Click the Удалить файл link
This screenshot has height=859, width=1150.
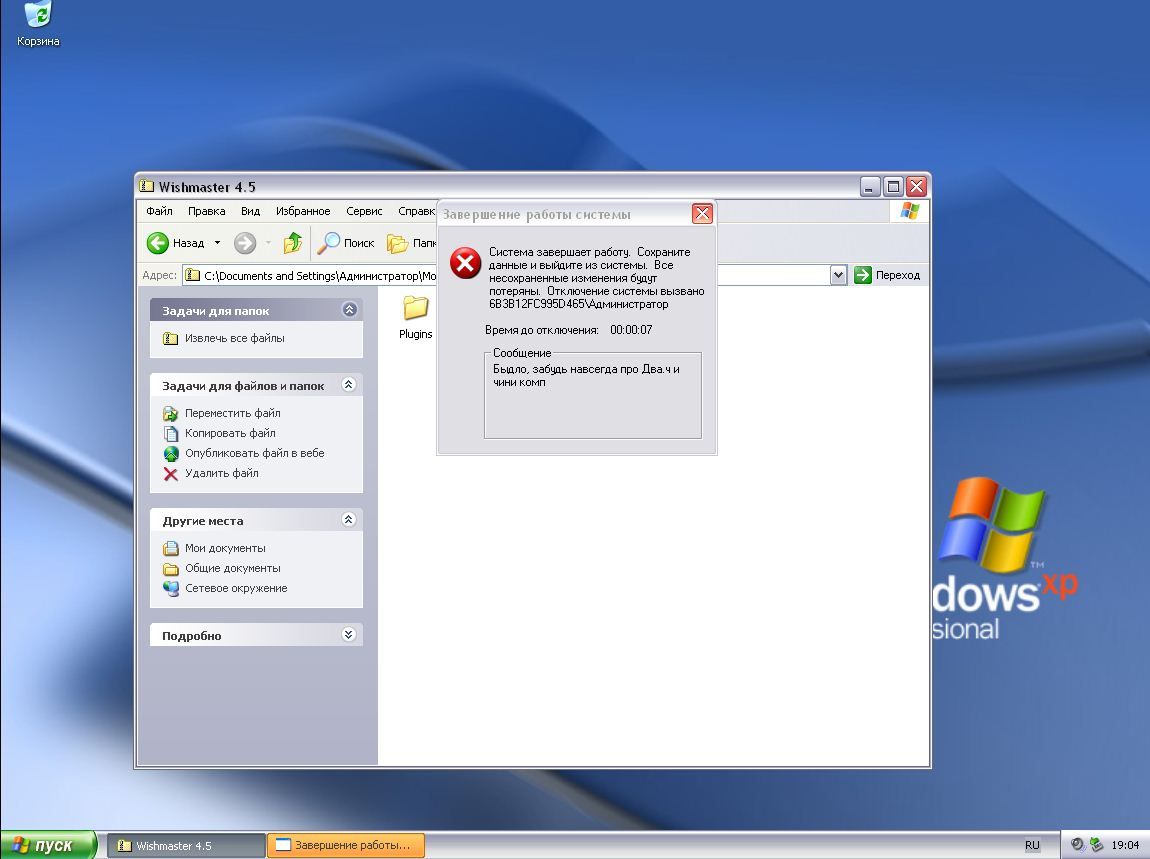pyautogui.click(x=221, y=474)
